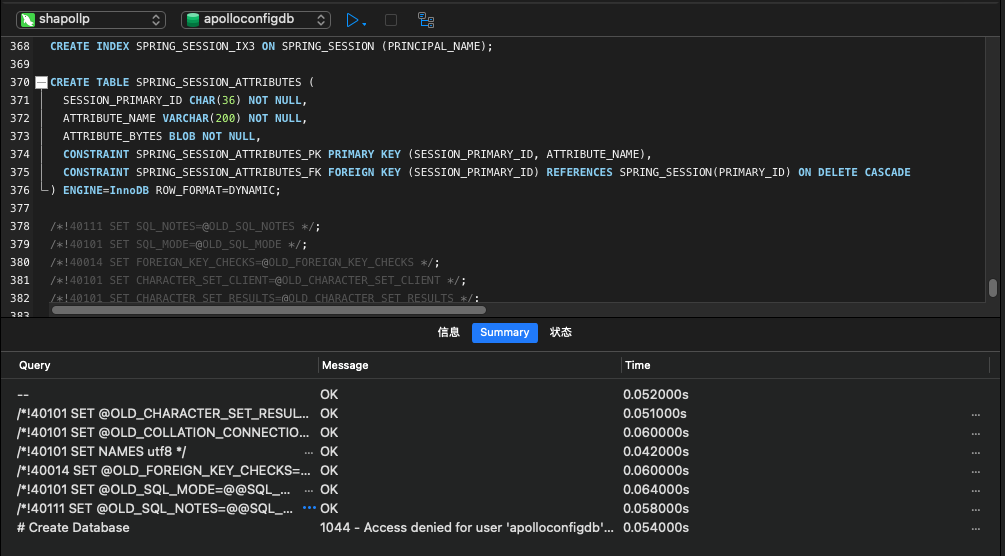Image resolution: width=1005 pixels, height=556 pixels.
Task: Click the ATTRIBUTE_NAME VARCHAR(200) line
Action: (x=185, y=118)
